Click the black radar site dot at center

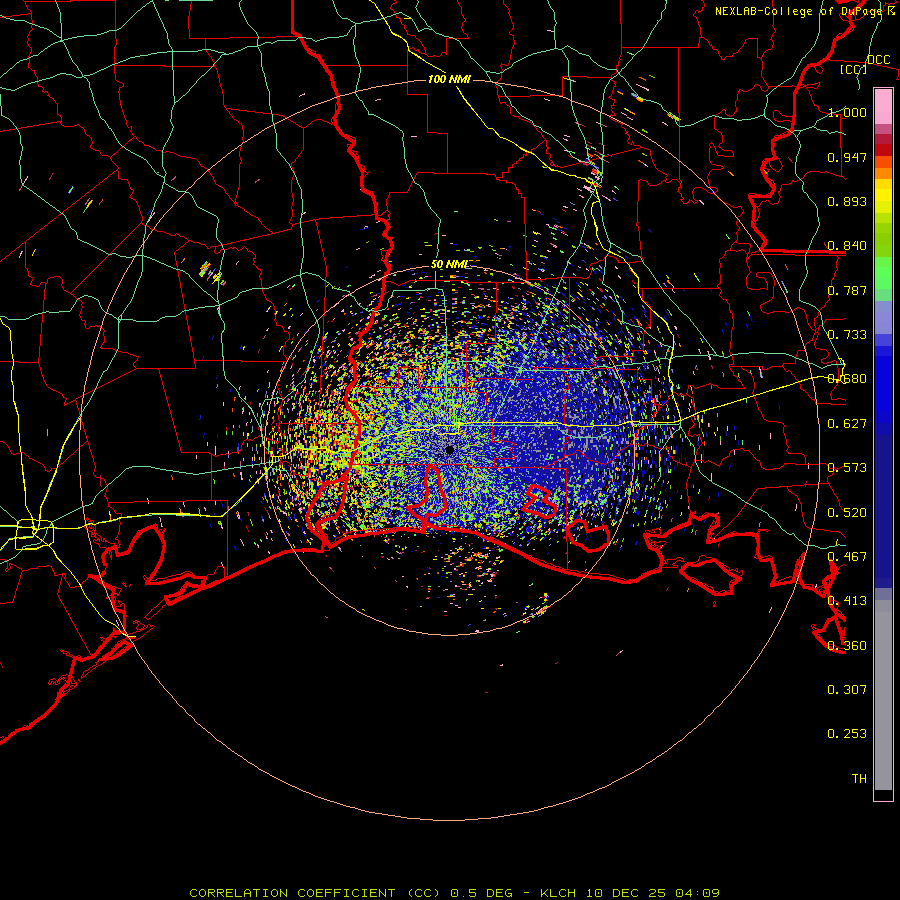[450, 450]
